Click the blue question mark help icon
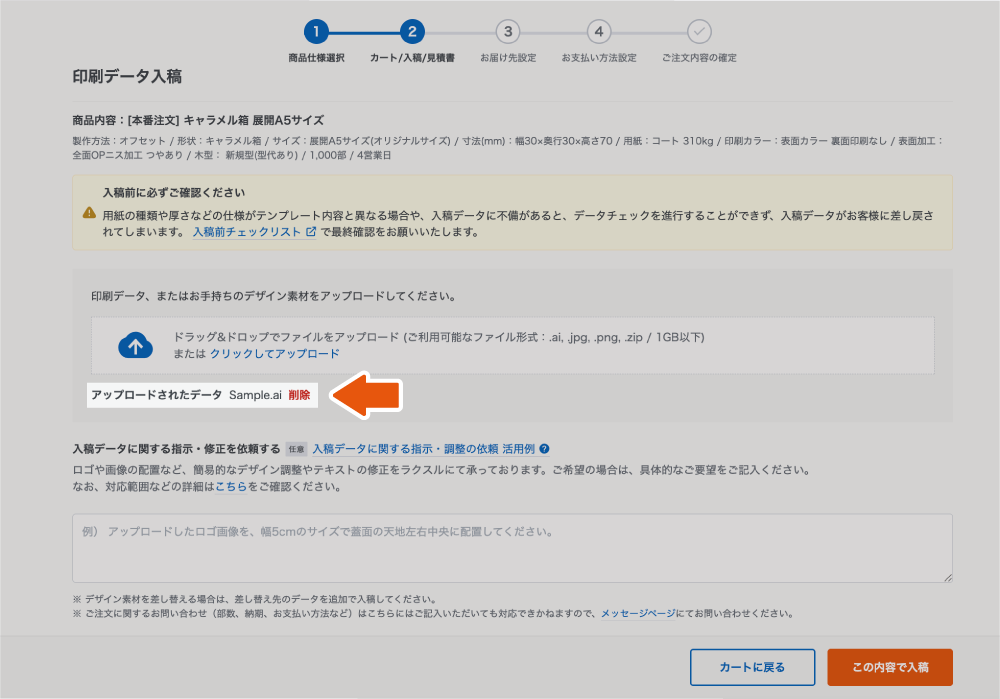The height and width of the screenshot is (699, 1000). click(x=544, y=449)
